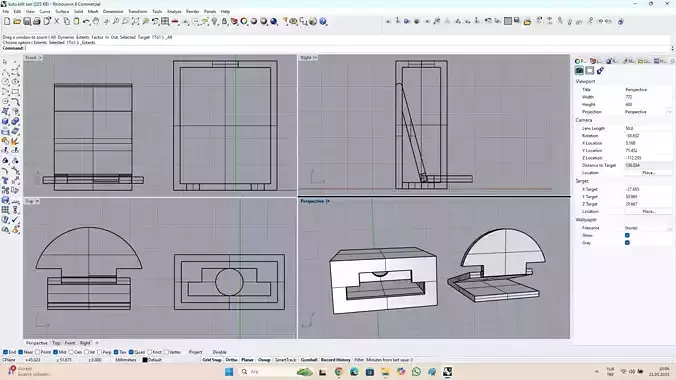
Task: Click the camera View properties icon in panel
Action: click(579, 70)
